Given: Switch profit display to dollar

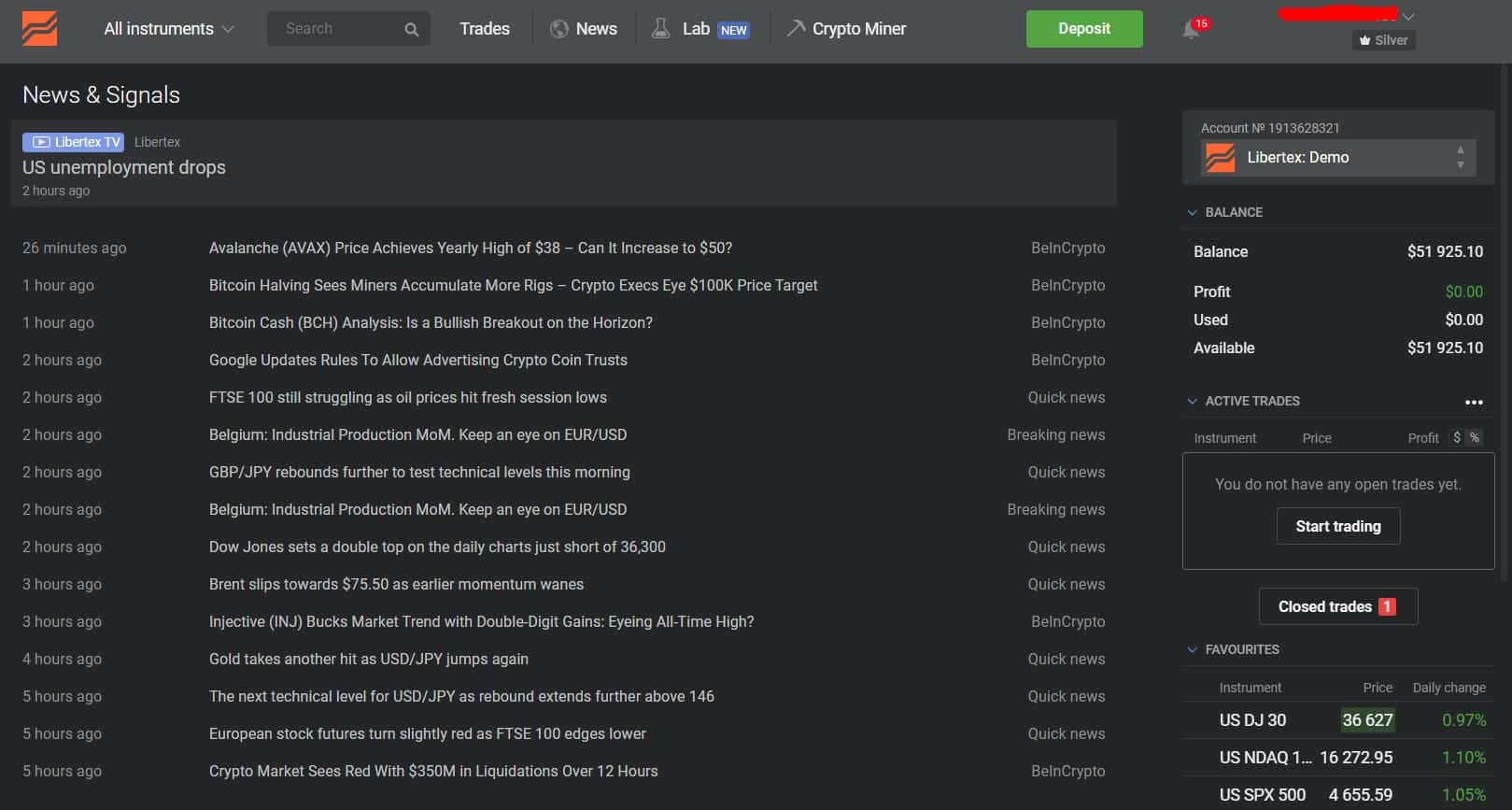Looking at the screenshot, I should tap(1457, 437).
